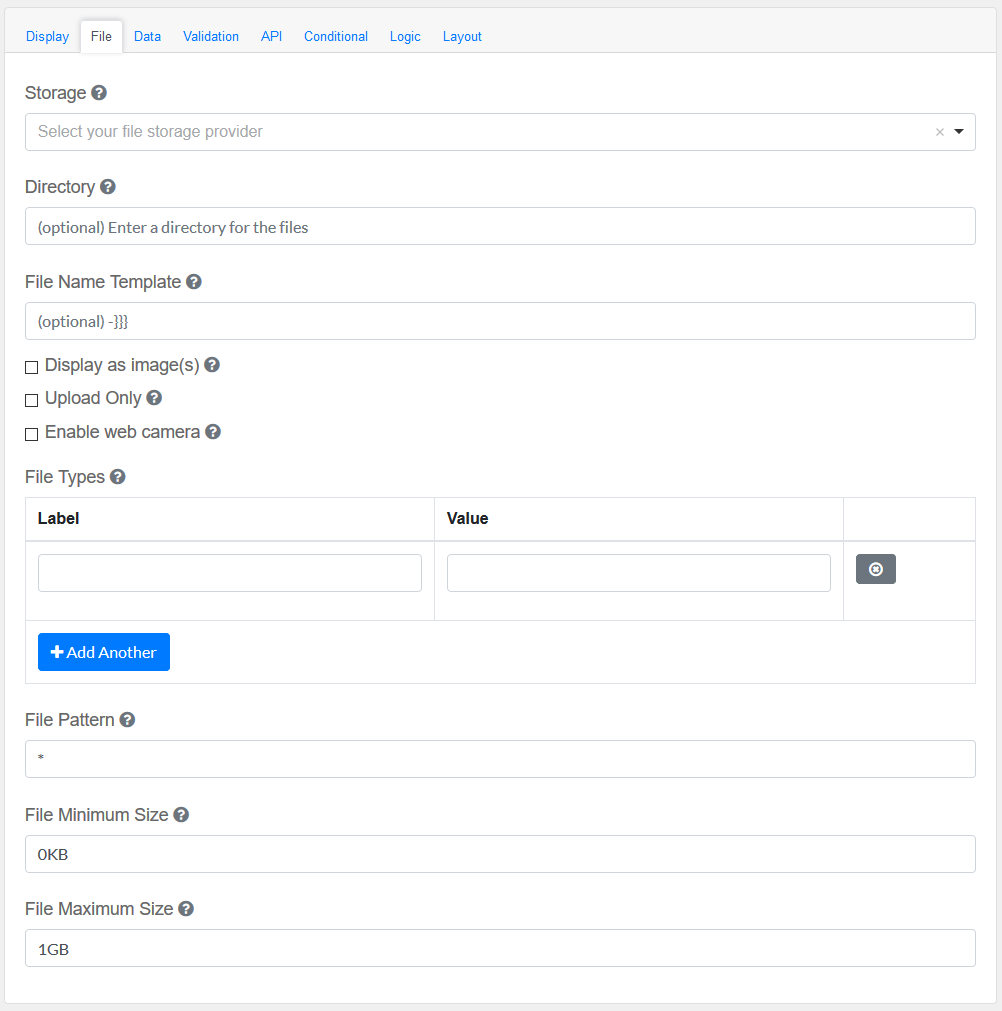The width and height of the screenshot is (1002, 1011).
Task: Check the Upload Only option
Action: point(32,400)
